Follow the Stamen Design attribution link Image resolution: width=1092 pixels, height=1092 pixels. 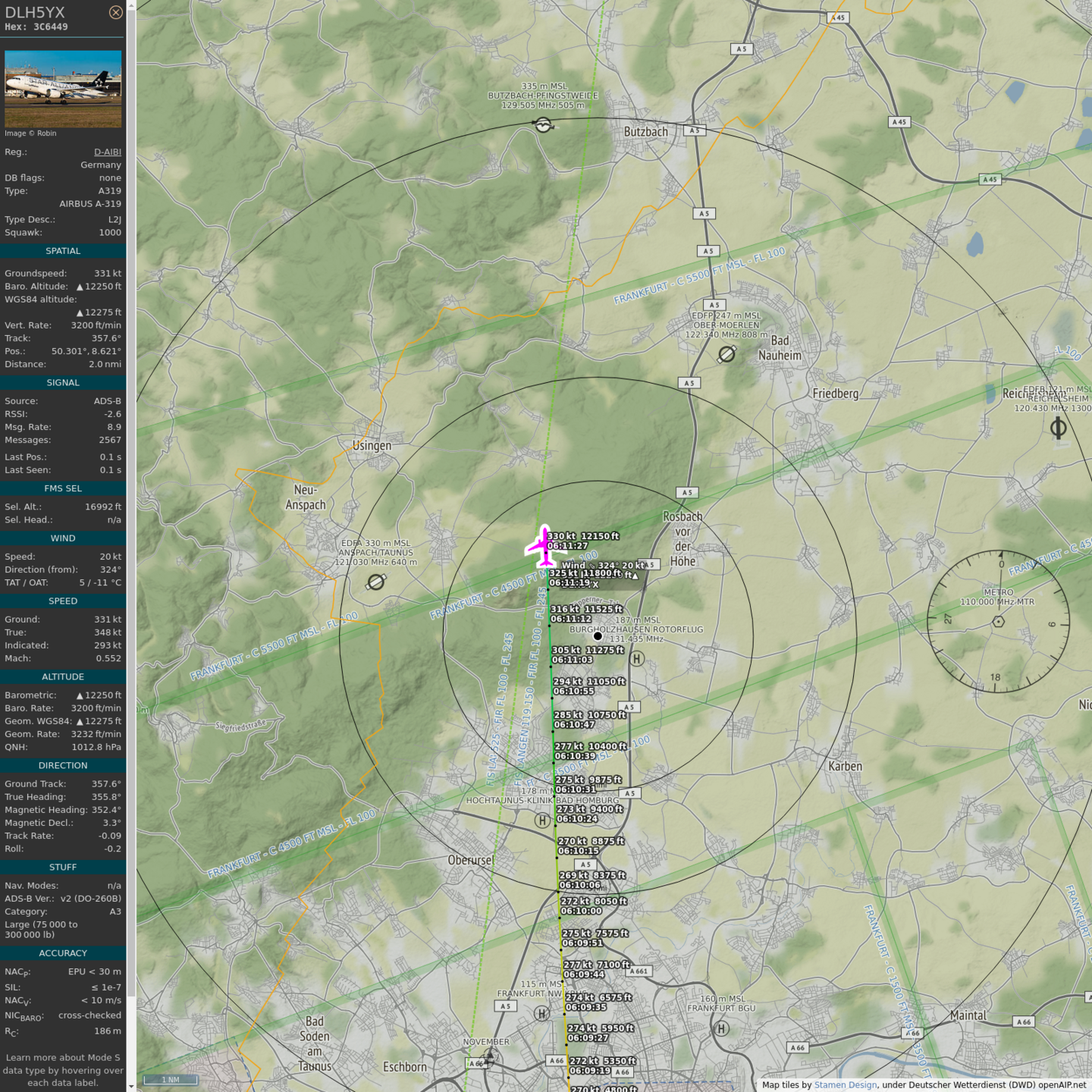click(x=845, y=1084)
